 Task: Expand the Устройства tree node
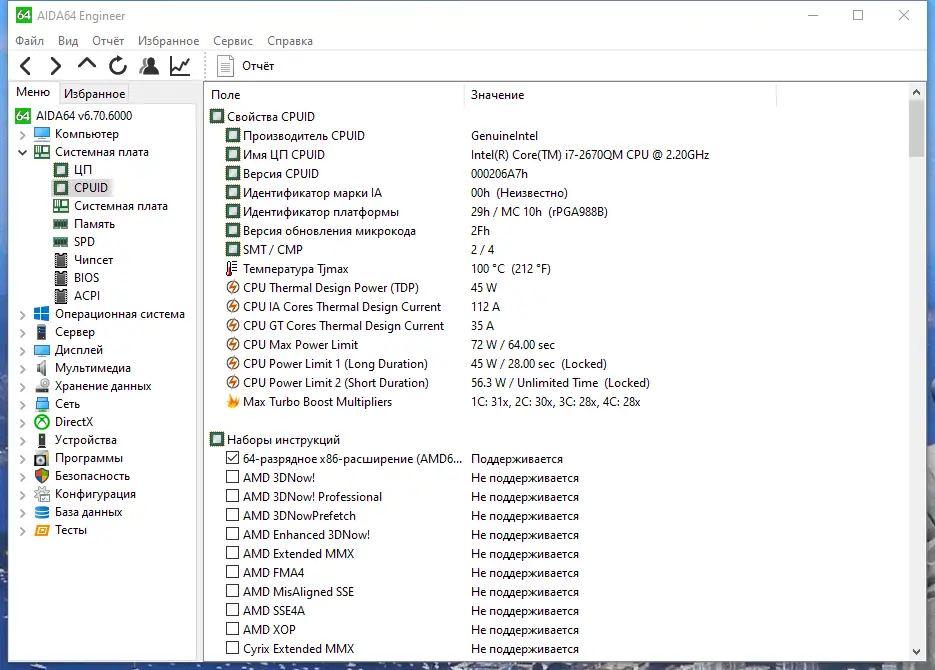point(21,439)
